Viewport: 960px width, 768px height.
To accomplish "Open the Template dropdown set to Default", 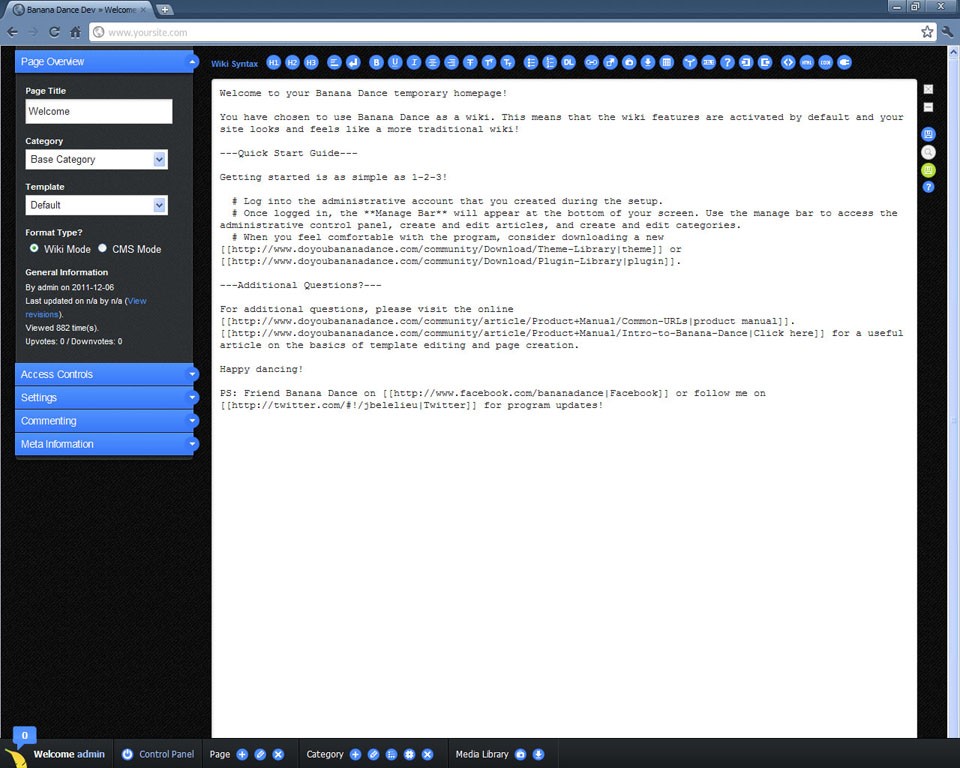I will 96,205.
